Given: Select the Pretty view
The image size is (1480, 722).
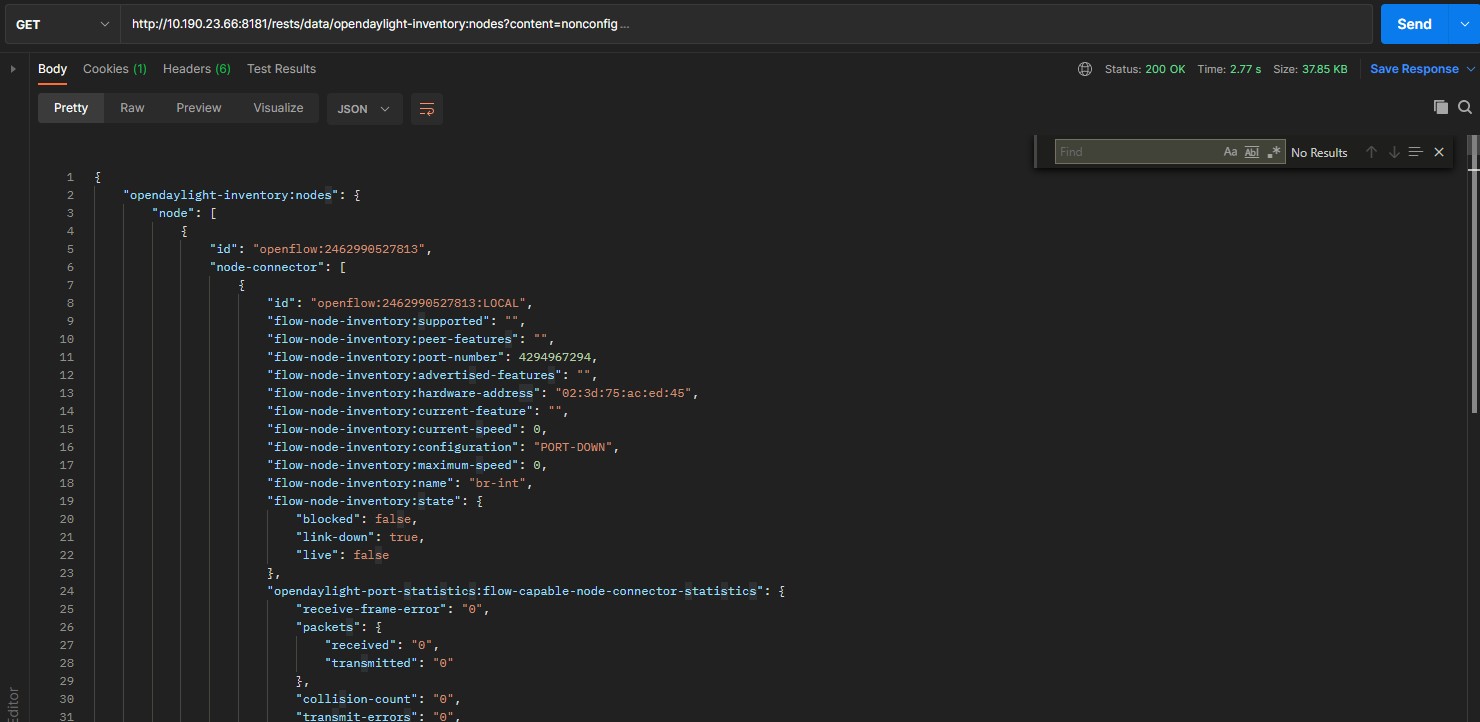Looking at the screenshot, I should click(x=71, y=108).
